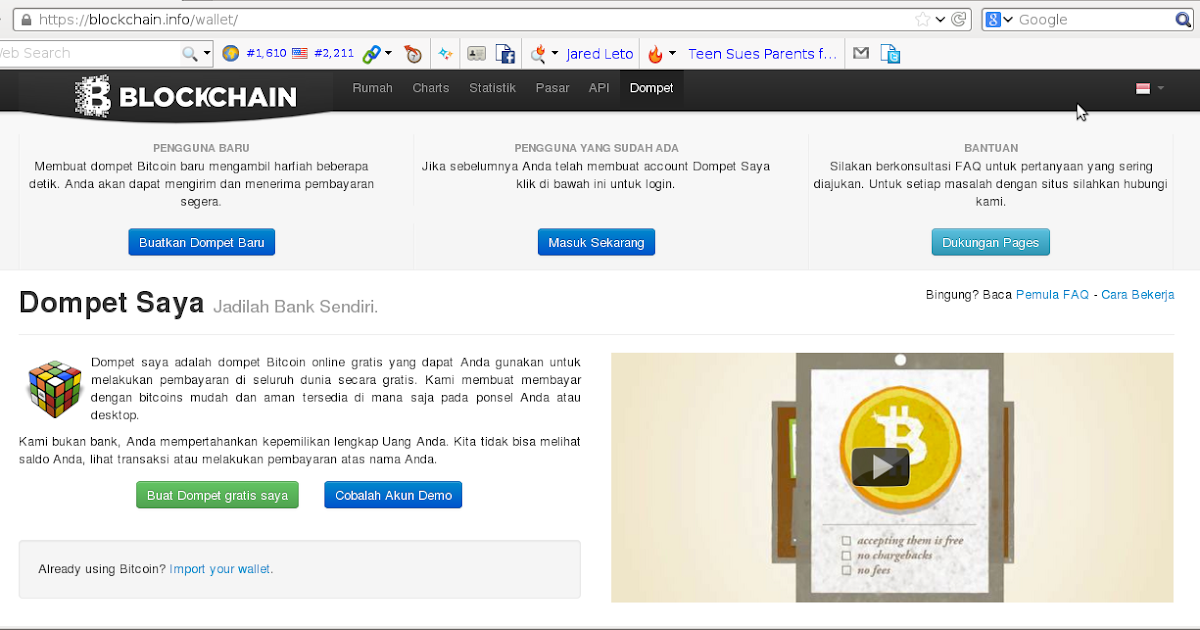Click the Jadilah Bank Sendiri tagline

(296, 306)
